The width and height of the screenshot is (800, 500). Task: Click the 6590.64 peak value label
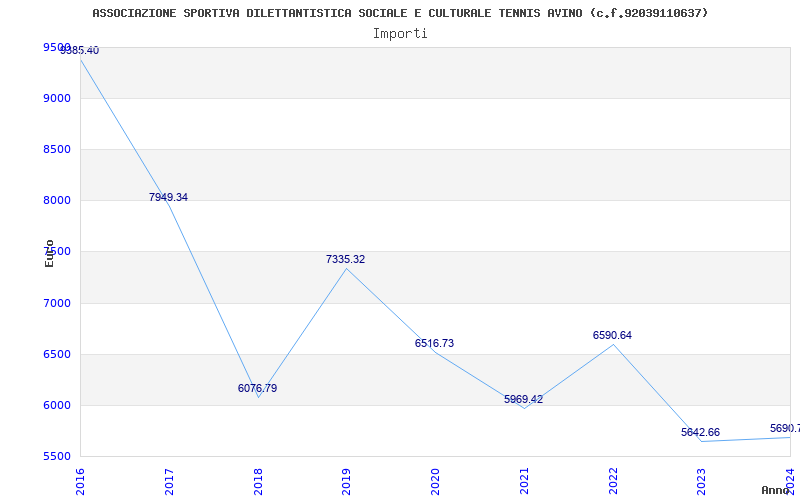(612, 335)
